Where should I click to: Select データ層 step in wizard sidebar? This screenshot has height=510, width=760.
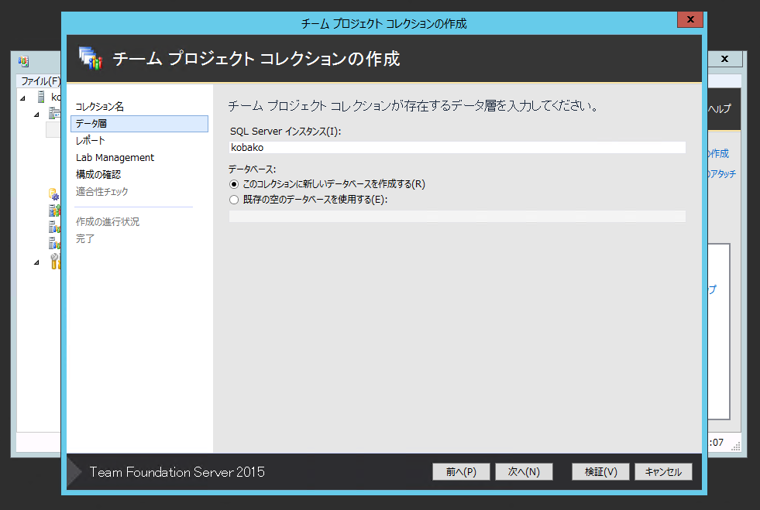pyautogui.click(x=140, y=124)
